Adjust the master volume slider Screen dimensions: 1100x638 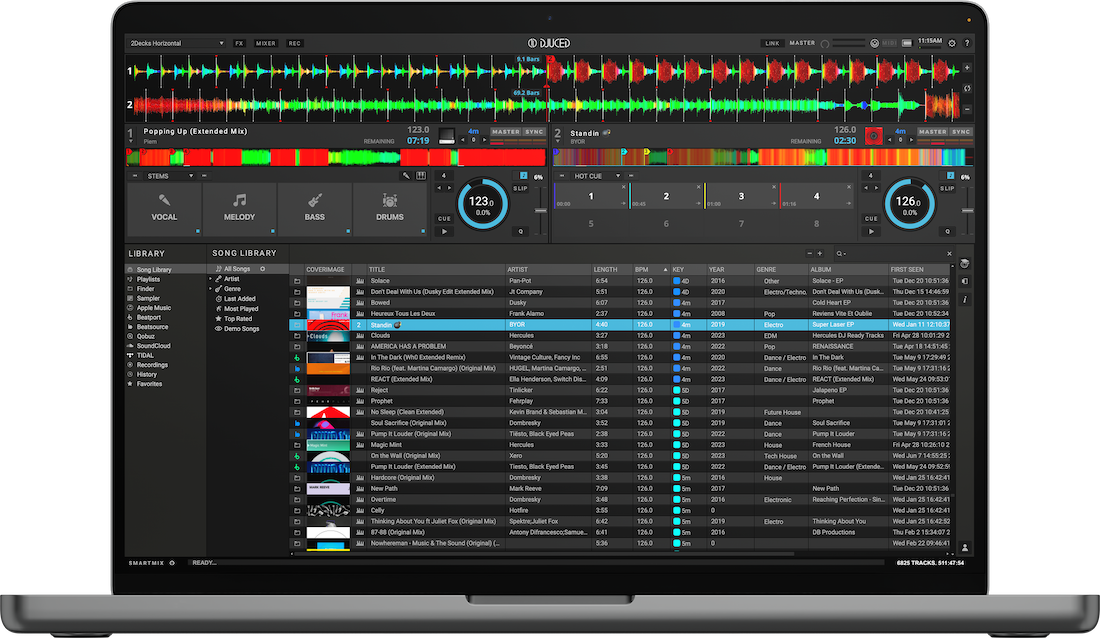click(x=848, y=44)
